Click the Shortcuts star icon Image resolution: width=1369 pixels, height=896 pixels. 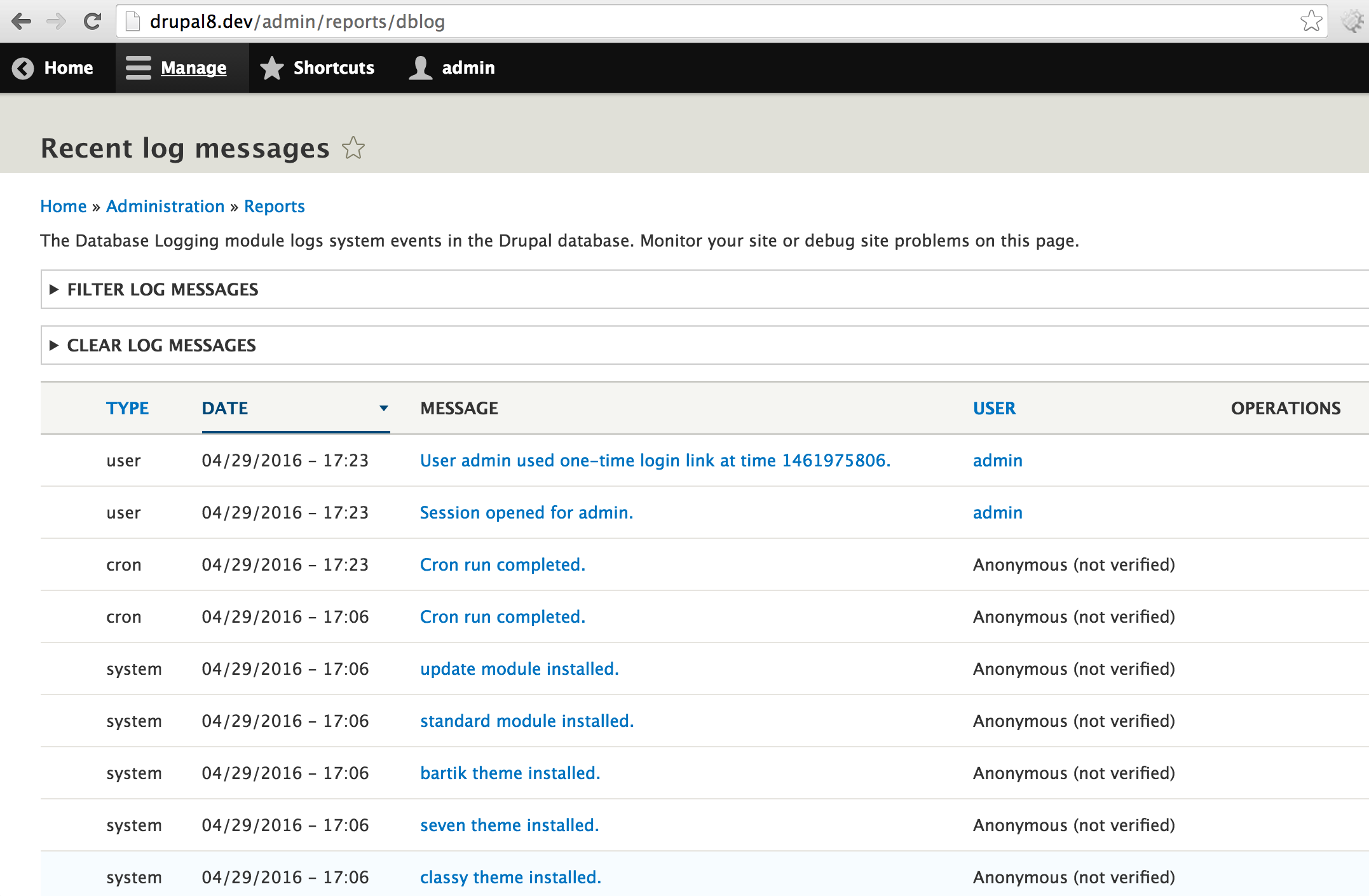point(272,68)
